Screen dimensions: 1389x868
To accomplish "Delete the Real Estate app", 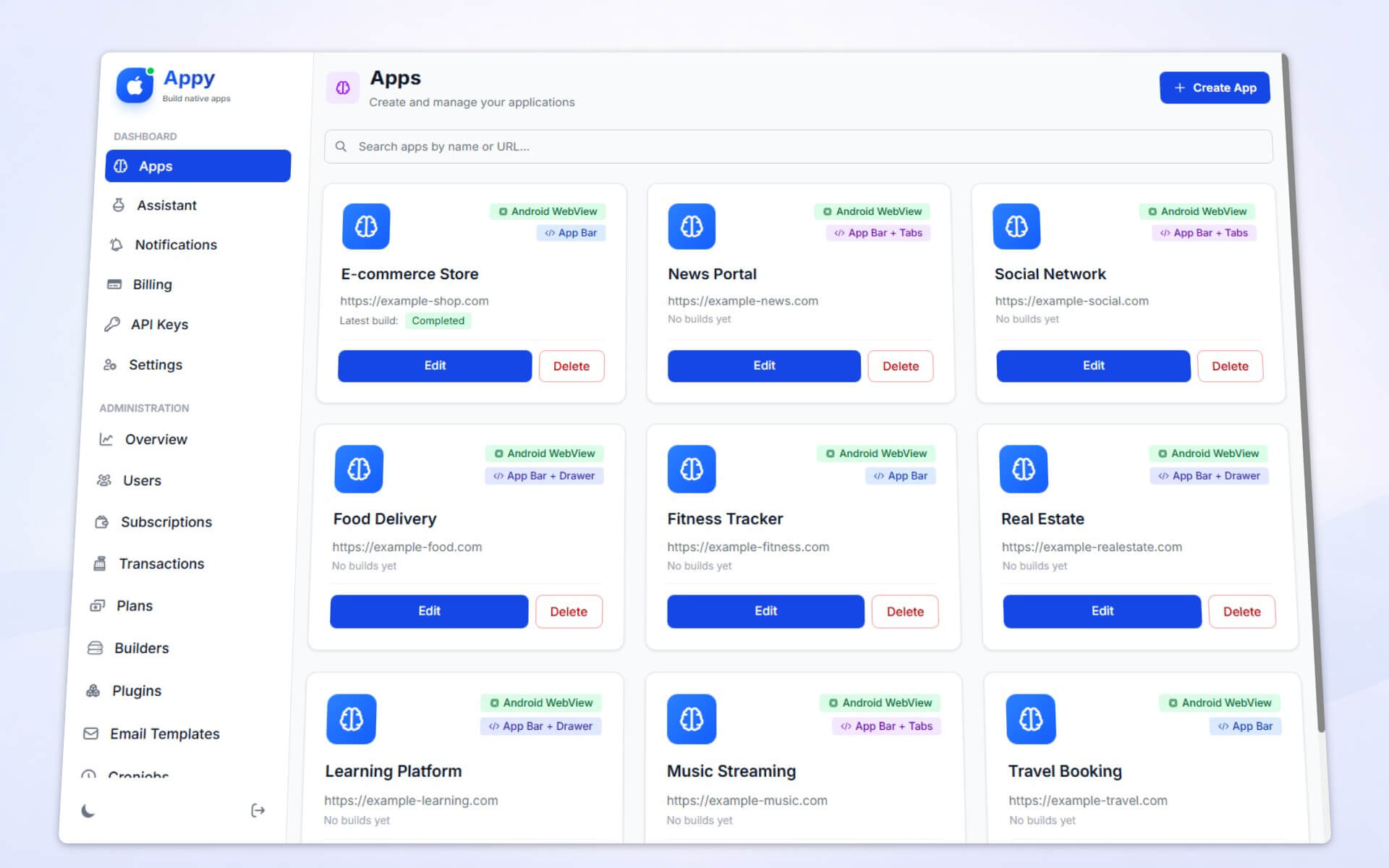I will coord(1241,611).
